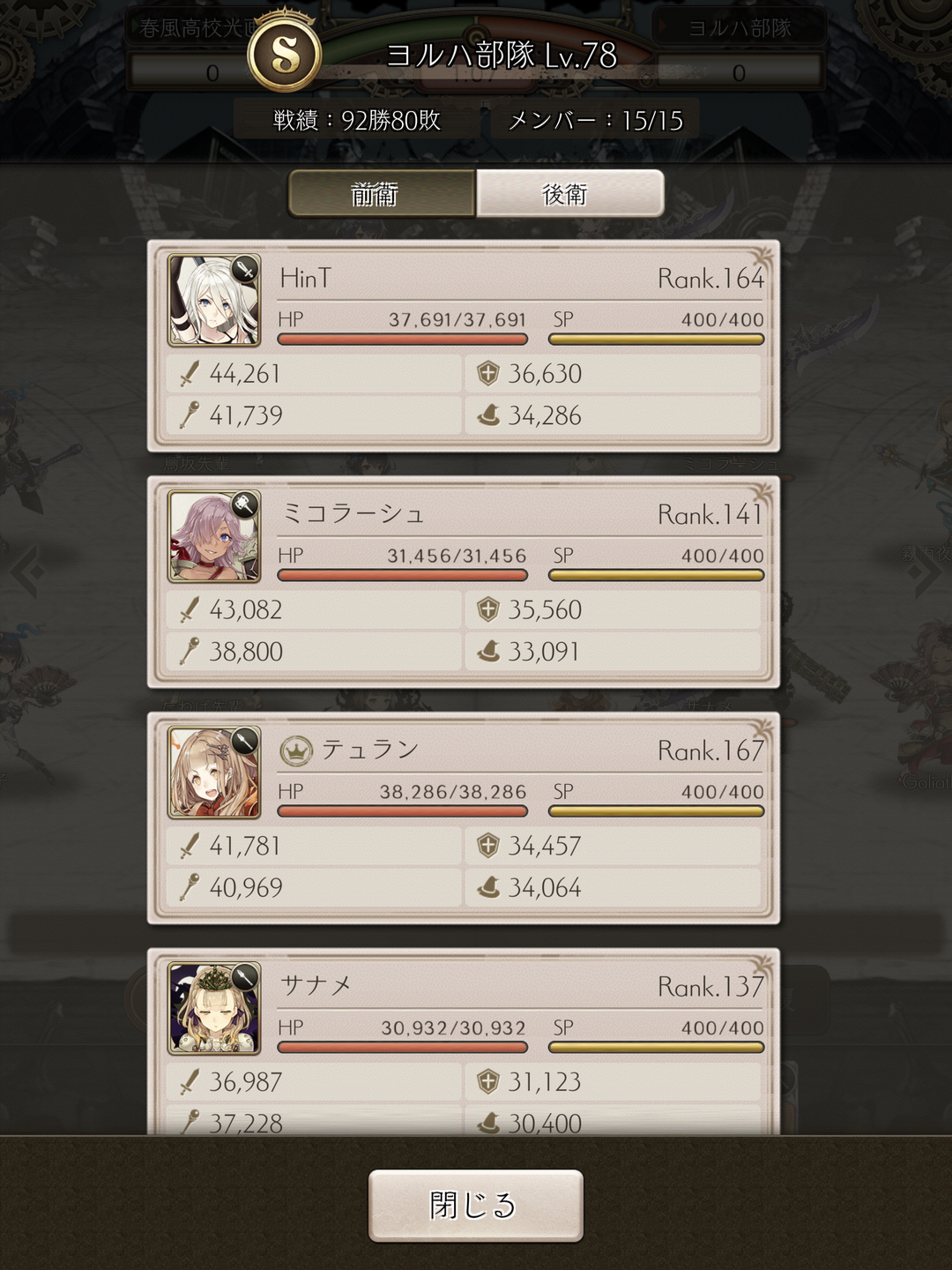
Task: Tap weapon badge on HinT's portrait
Action: (x=244, y=269)
